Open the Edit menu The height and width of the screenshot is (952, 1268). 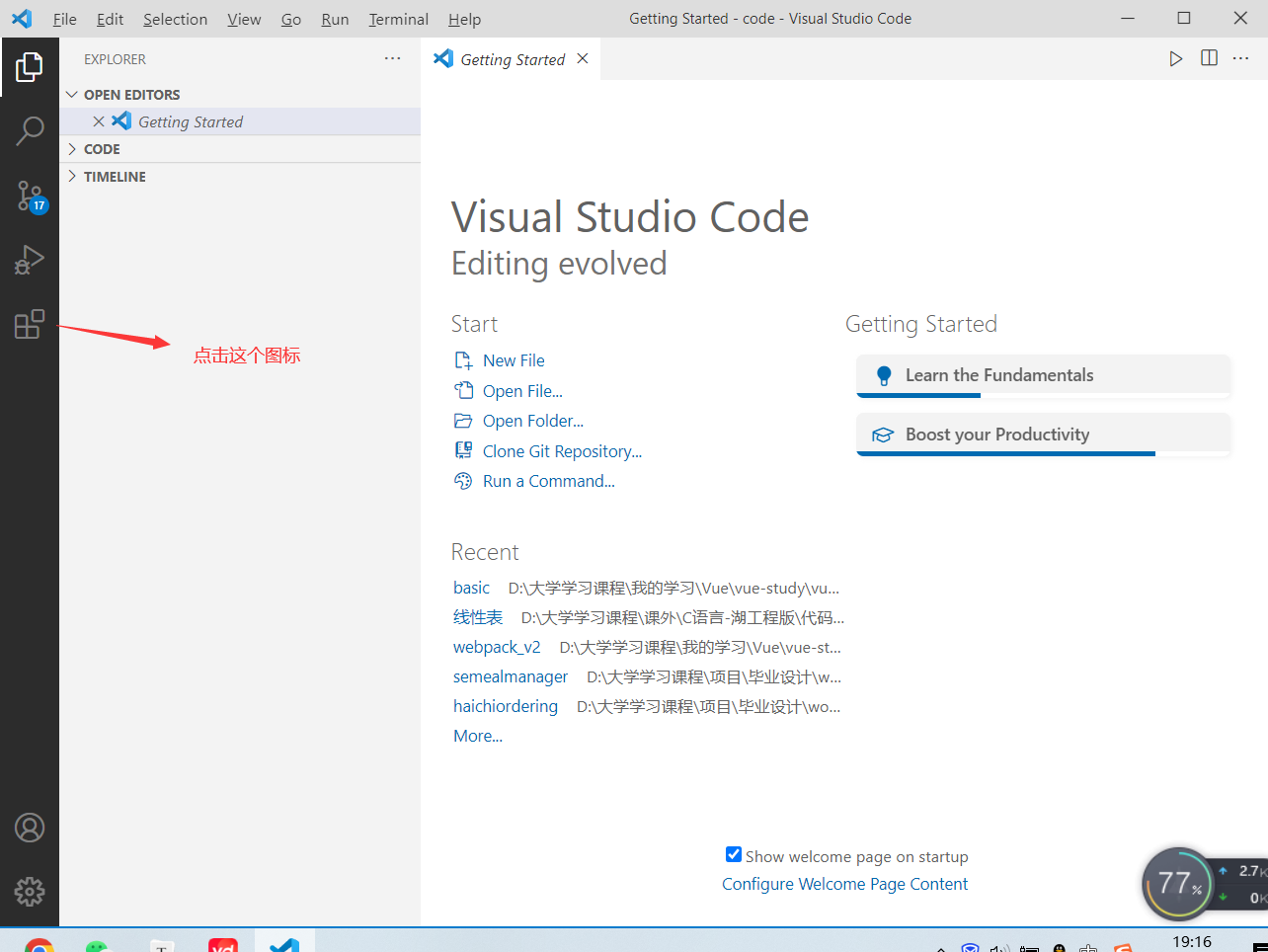110,19
